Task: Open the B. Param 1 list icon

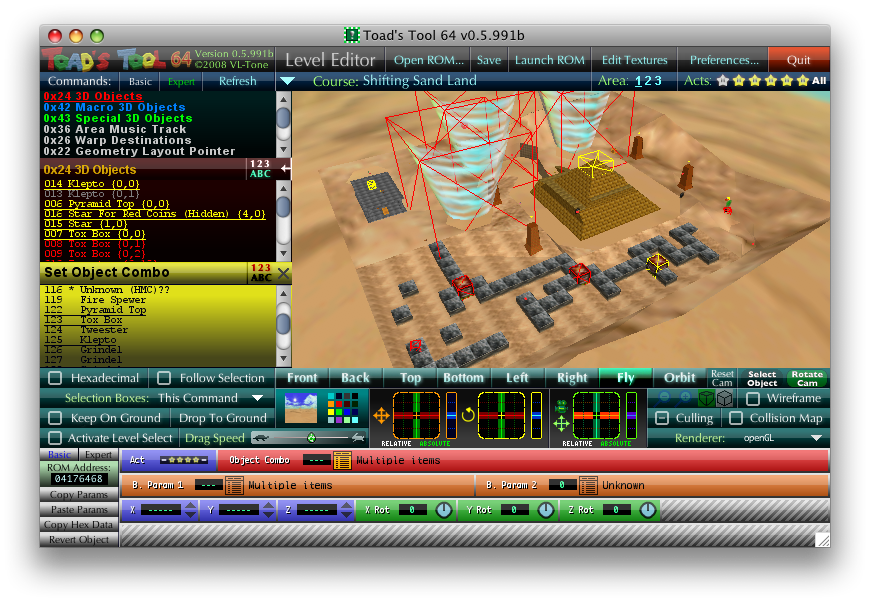Action: (x=235, y=485)
